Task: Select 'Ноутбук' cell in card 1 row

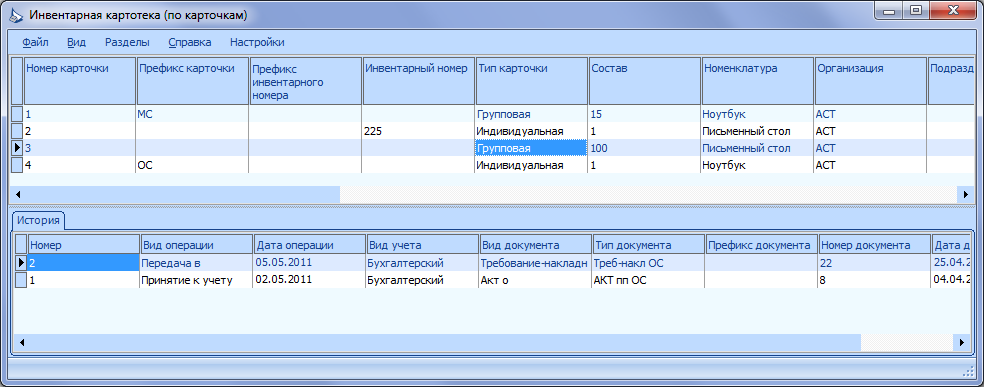Action: click(757, 114)
